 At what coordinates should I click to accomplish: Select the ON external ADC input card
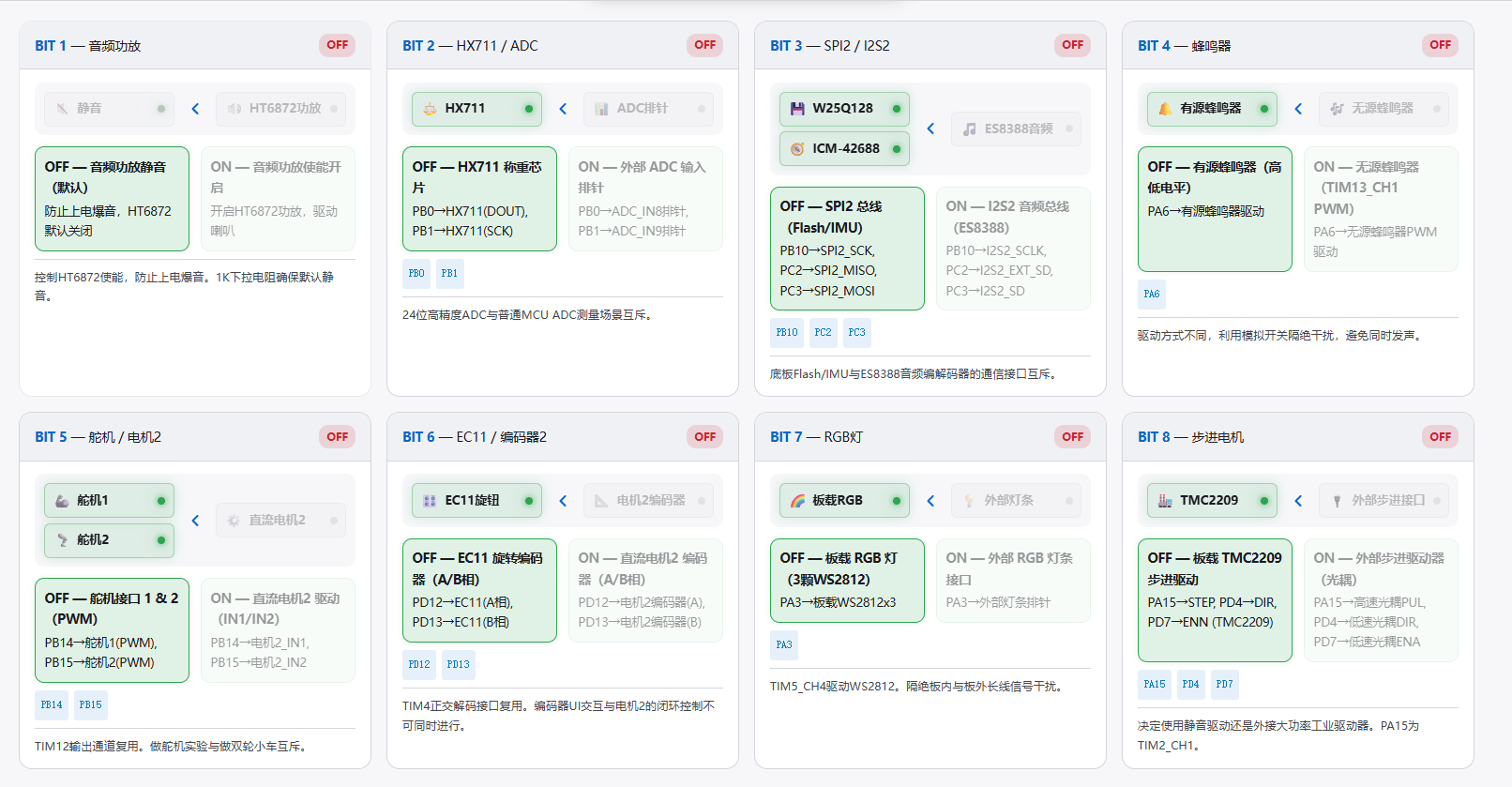[x=645, y=199]
